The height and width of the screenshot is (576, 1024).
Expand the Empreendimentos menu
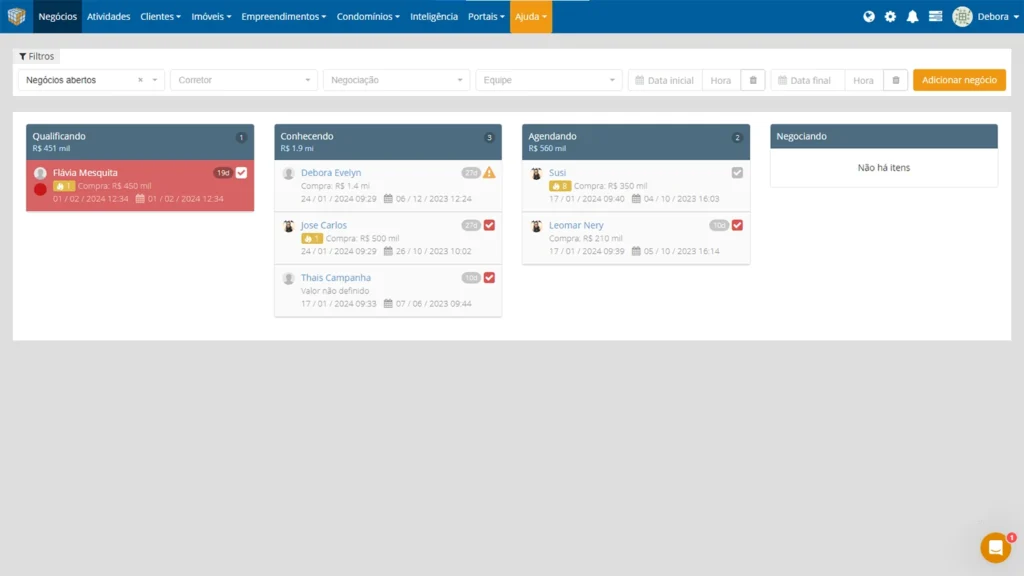283,16
